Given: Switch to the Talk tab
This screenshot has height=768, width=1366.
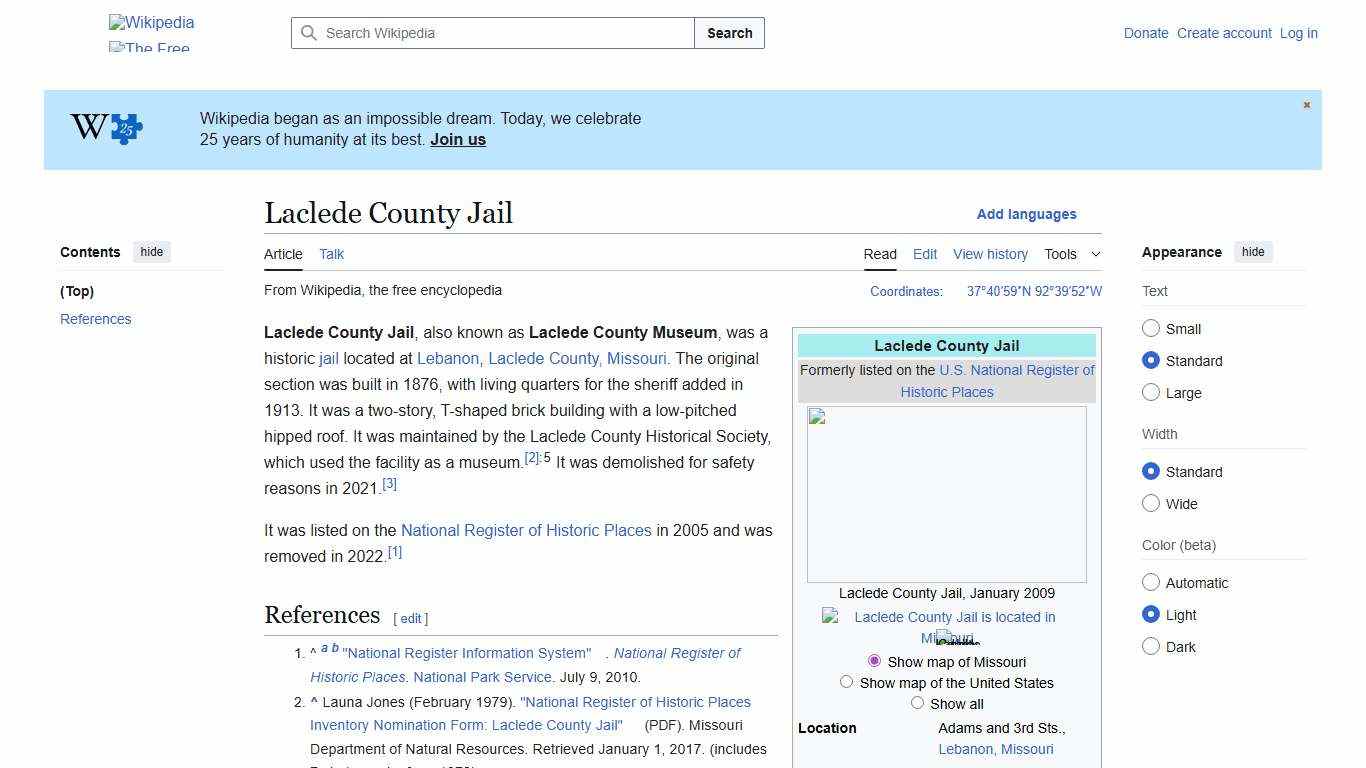Looking at the screenshot, I should 331,254.
